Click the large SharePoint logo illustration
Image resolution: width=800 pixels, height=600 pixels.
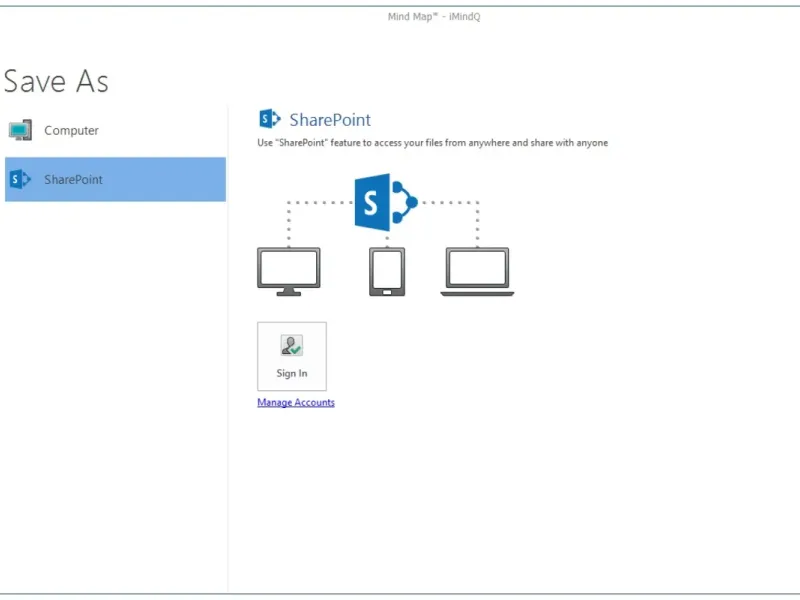[x=386, y=203]
